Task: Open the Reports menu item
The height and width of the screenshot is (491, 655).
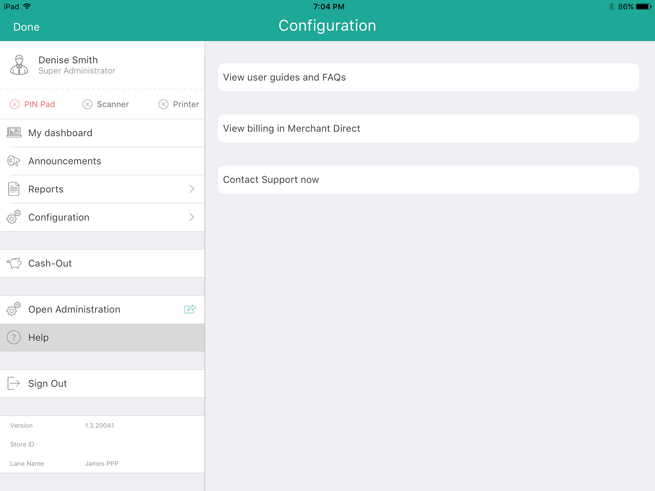Action: (x=102, y=189)
